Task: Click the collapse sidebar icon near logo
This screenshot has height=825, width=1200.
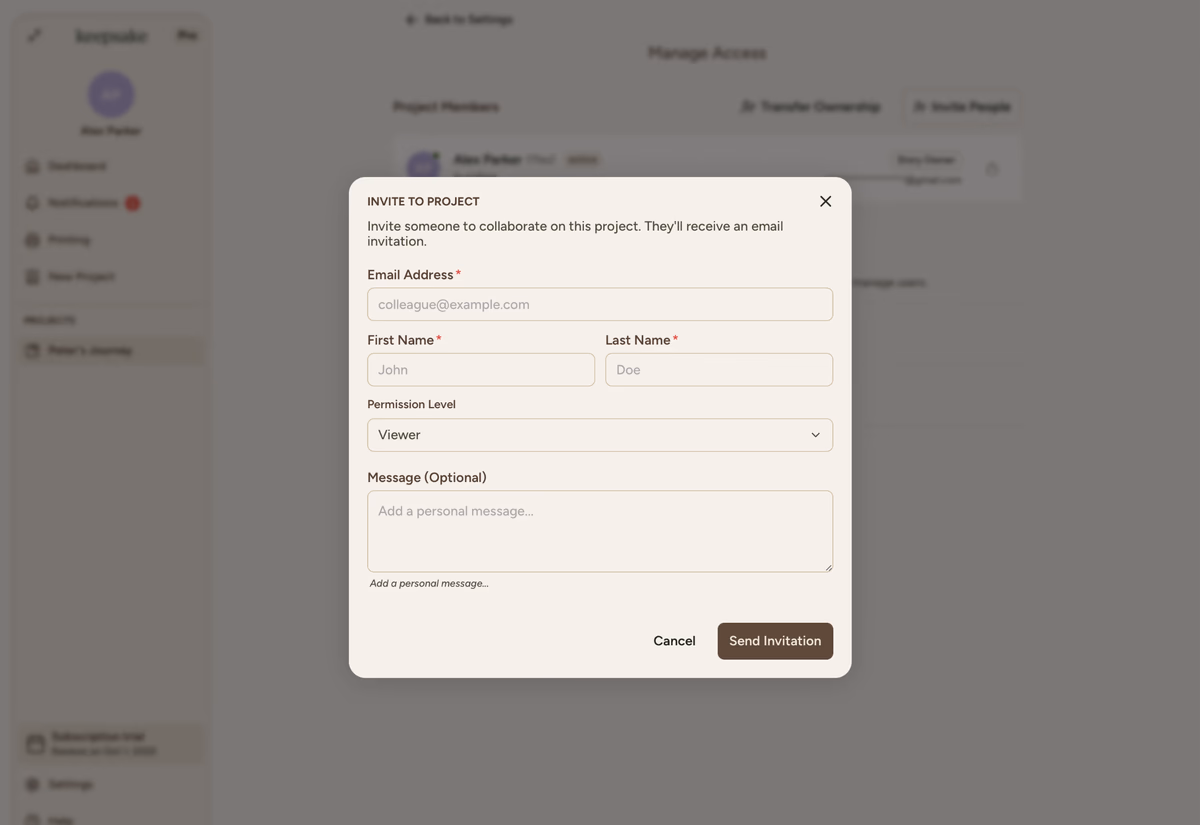Action: pos(35,36)
